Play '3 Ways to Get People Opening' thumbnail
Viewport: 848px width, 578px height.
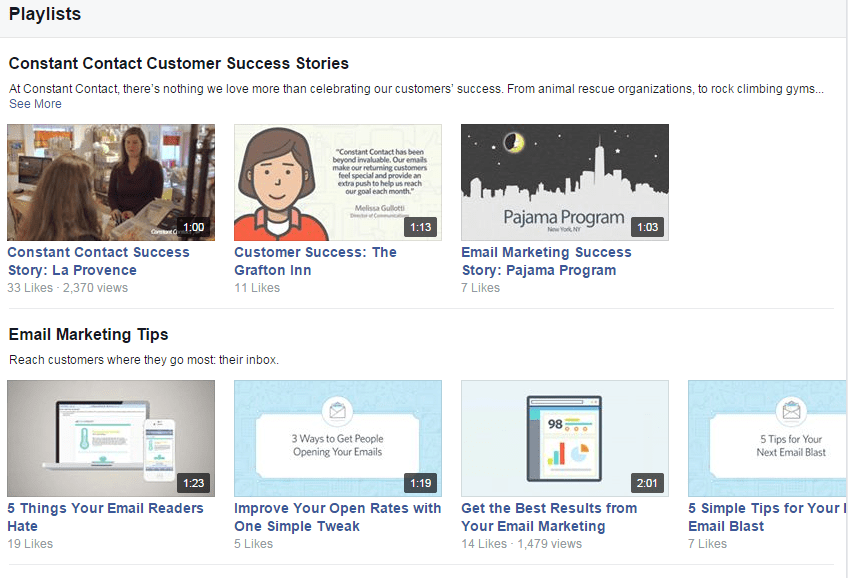tap(337, 438)
